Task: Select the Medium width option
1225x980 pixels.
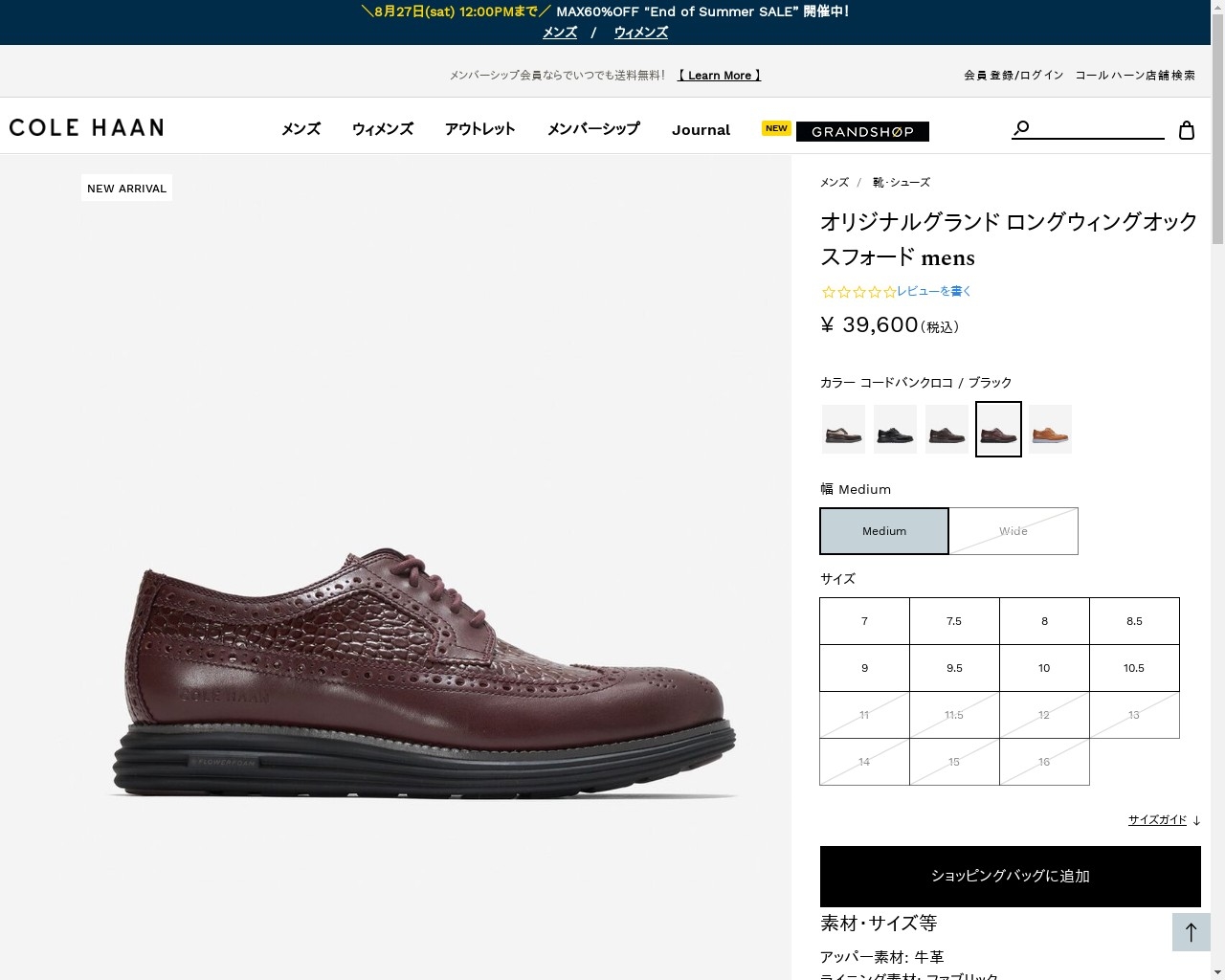Action: click(883, 531)
